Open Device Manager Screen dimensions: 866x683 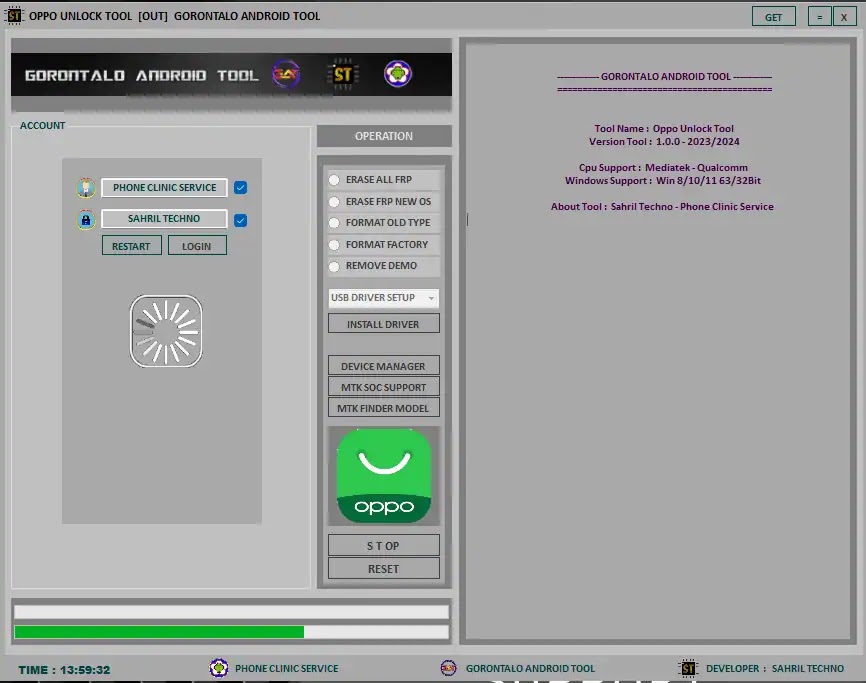click(383, 366)
